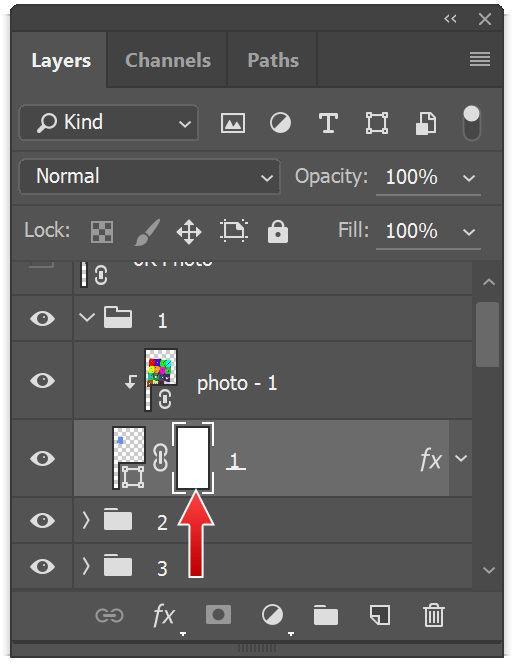Switch to the Channels tab
This screenshot has width=514, height=672.
168,60
